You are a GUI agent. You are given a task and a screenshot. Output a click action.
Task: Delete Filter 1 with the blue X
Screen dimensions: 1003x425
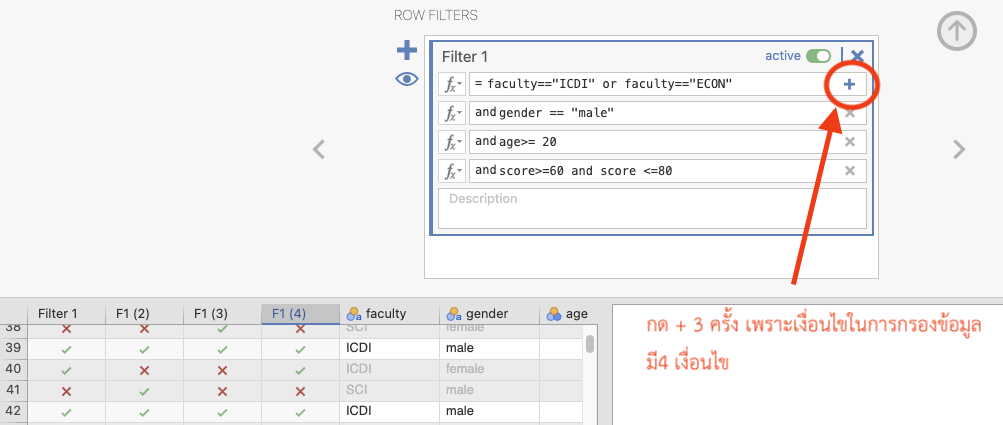coord(857,56)
